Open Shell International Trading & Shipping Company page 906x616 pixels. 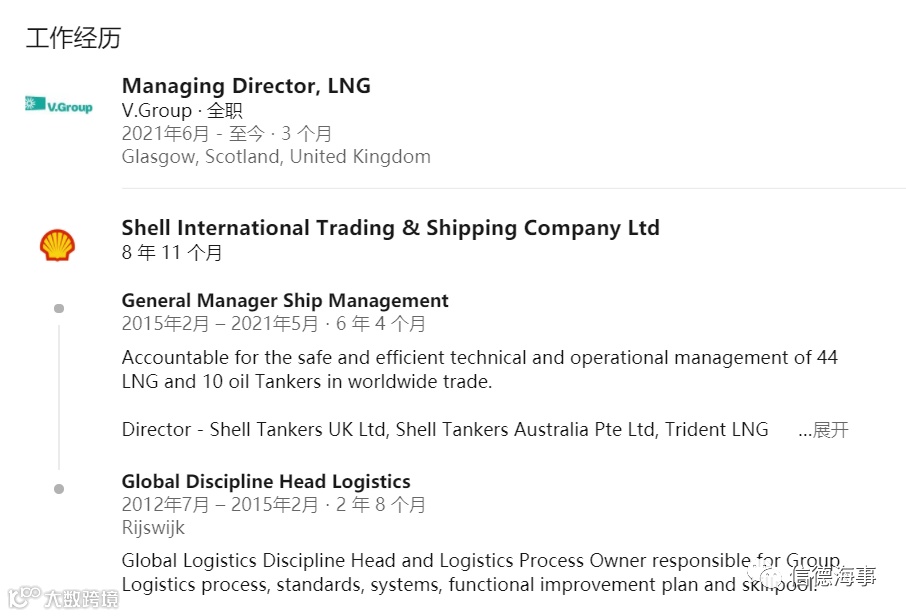pos(390,228)
